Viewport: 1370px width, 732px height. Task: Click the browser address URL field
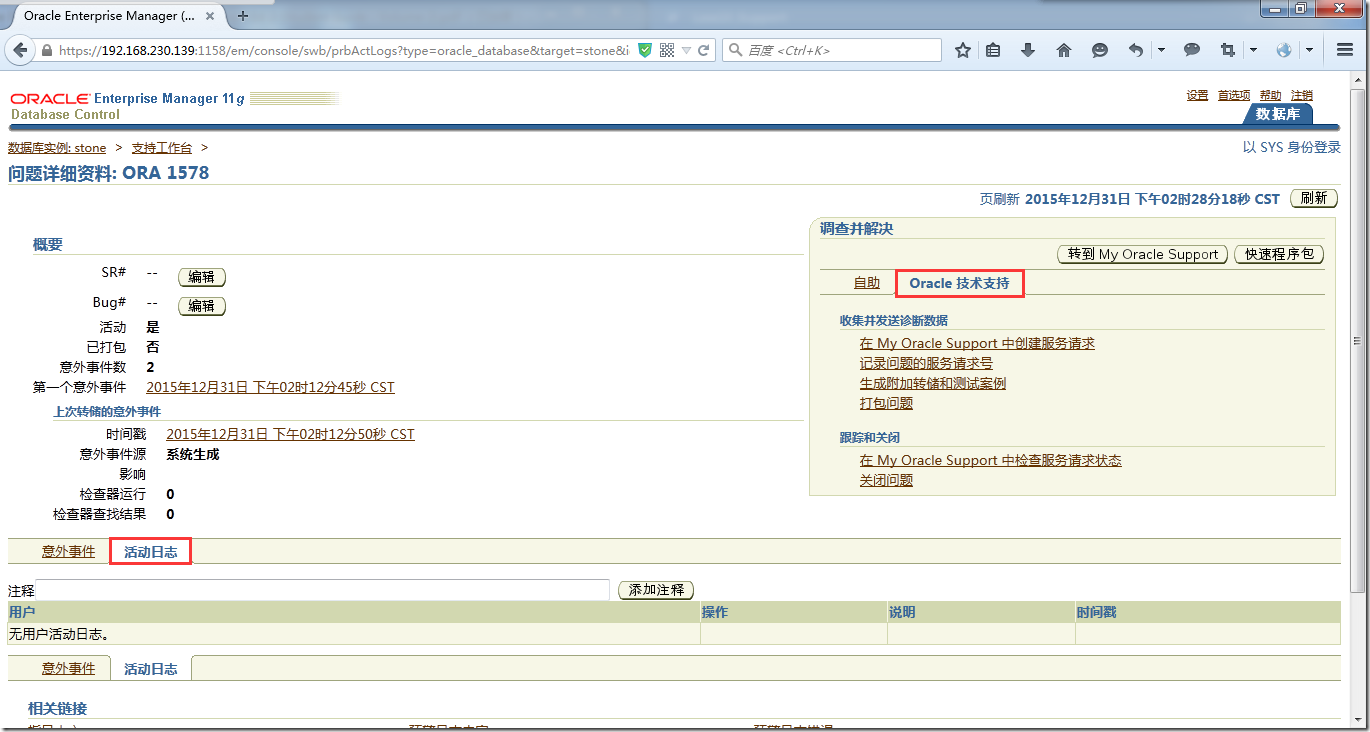click(x=343, y=50)
